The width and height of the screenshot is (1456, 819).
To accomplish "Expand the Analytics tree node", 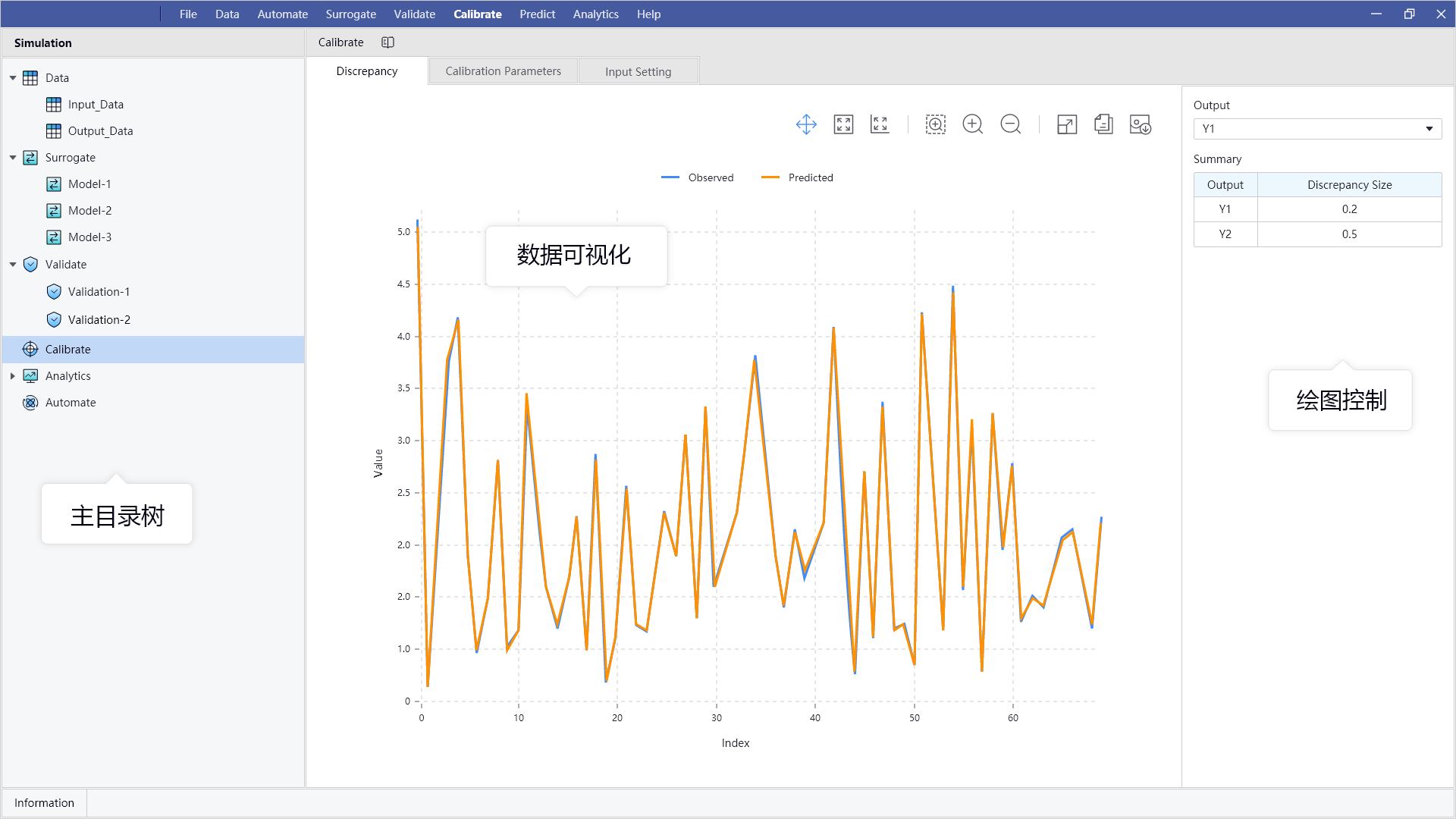I will click(x=13, y=376).
